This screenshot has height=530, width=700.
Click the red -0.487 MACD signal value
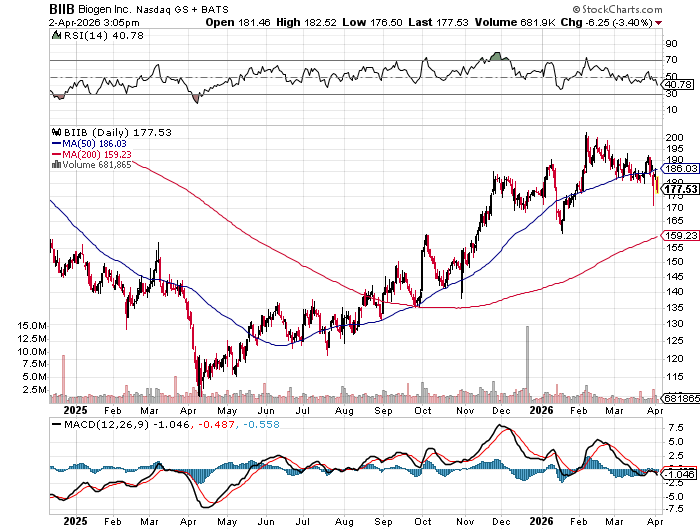(x=216, y=425)
